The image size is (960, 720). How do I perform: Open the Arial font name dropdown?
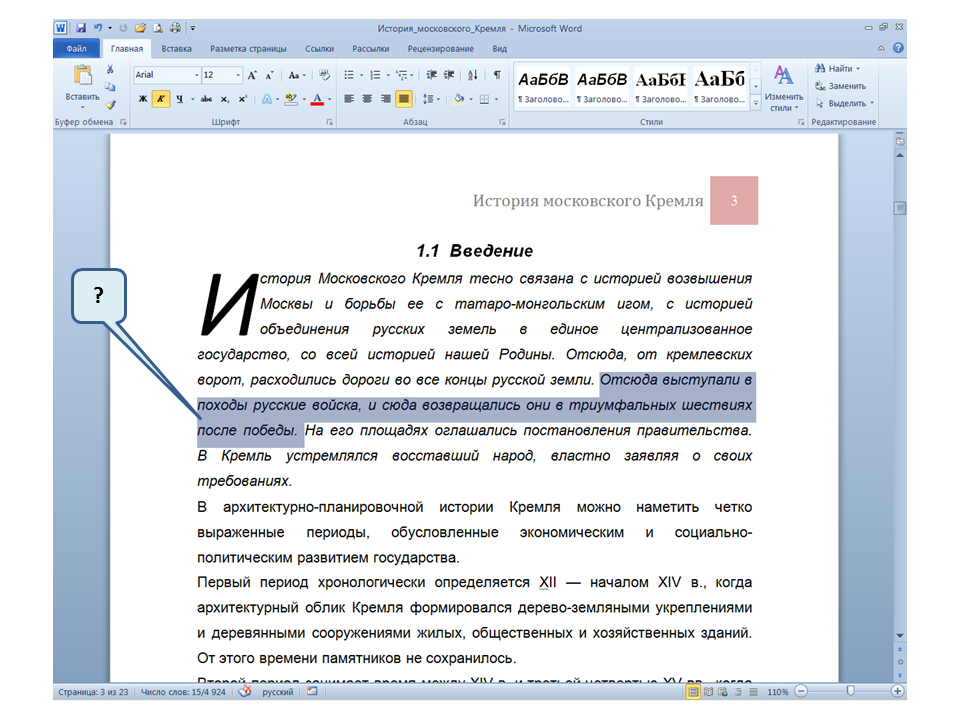[196, 75]
